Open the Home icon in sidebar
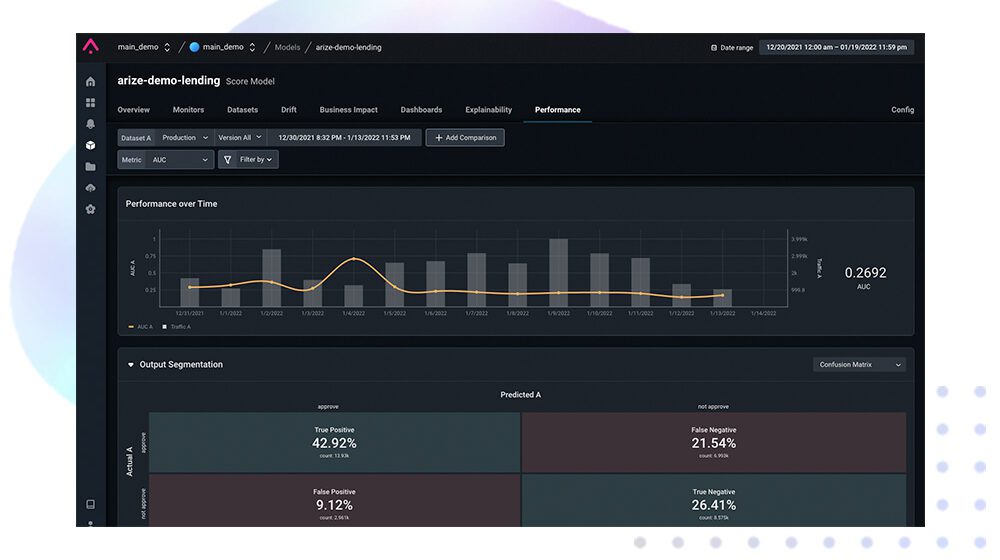This screenshot has width=1000, height=560. (x=91, y=82)
